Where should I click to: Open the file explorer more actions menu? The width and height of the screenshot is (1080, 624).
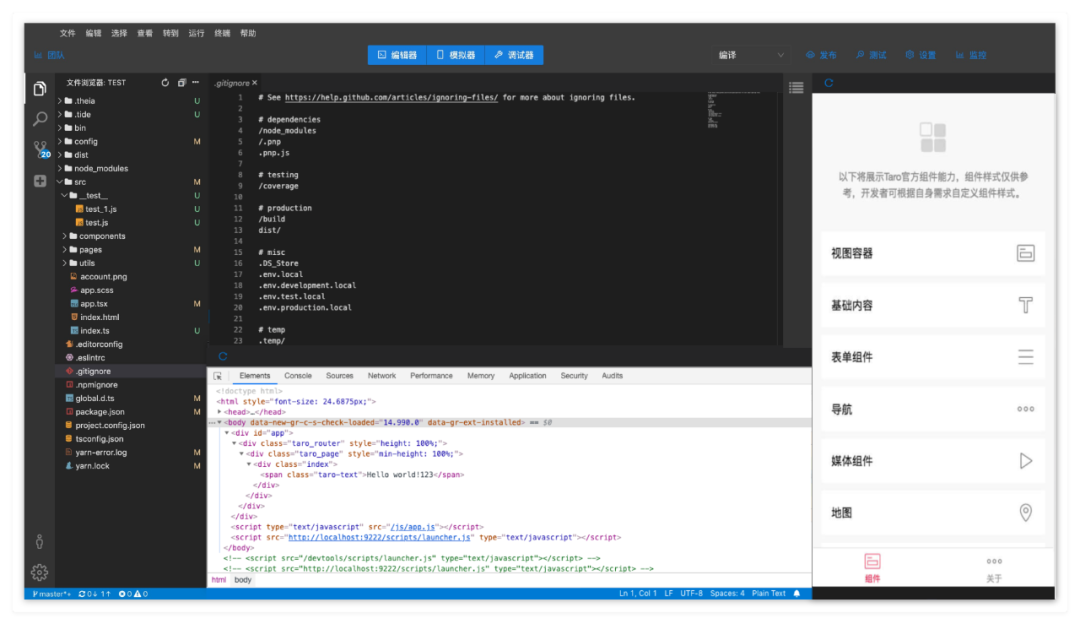coord(196,83)
